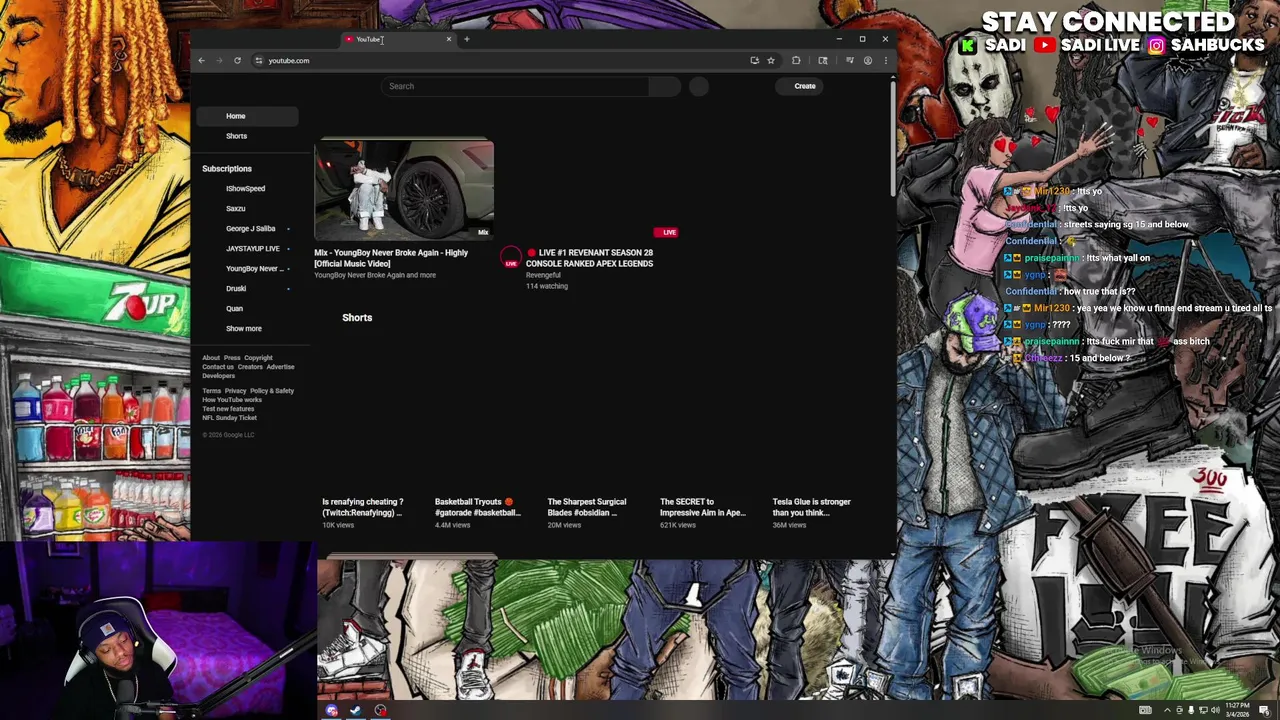Image resolution: width=1280 pixels, height=720 pixels.
Task: Click the page vertical scrollbar
Action: (893, 140)
